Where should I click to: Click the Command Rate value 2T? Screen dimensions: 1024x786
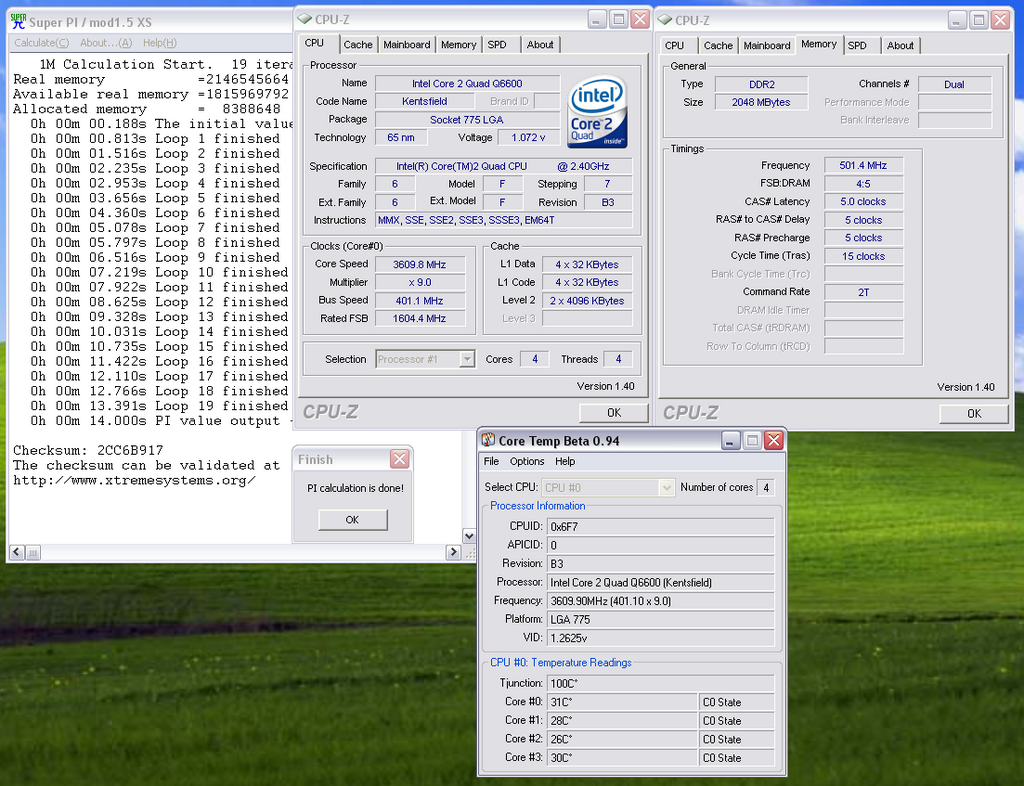click(863, 292)
